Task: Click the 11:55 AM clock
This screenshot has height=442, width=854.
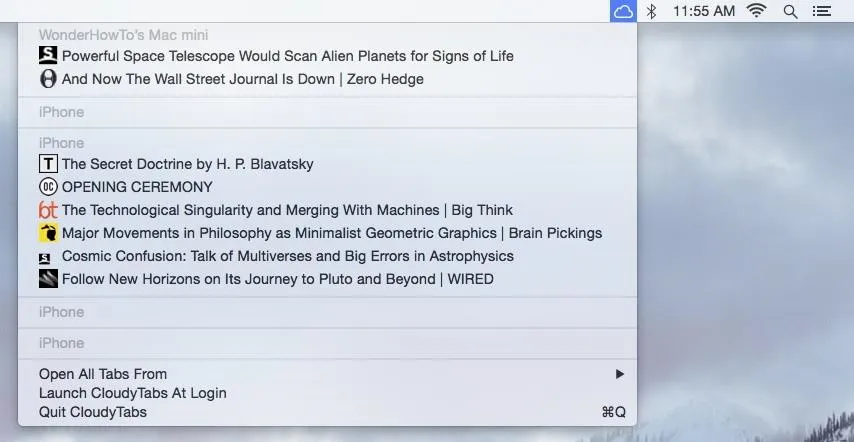Action: tap(704, 11)
